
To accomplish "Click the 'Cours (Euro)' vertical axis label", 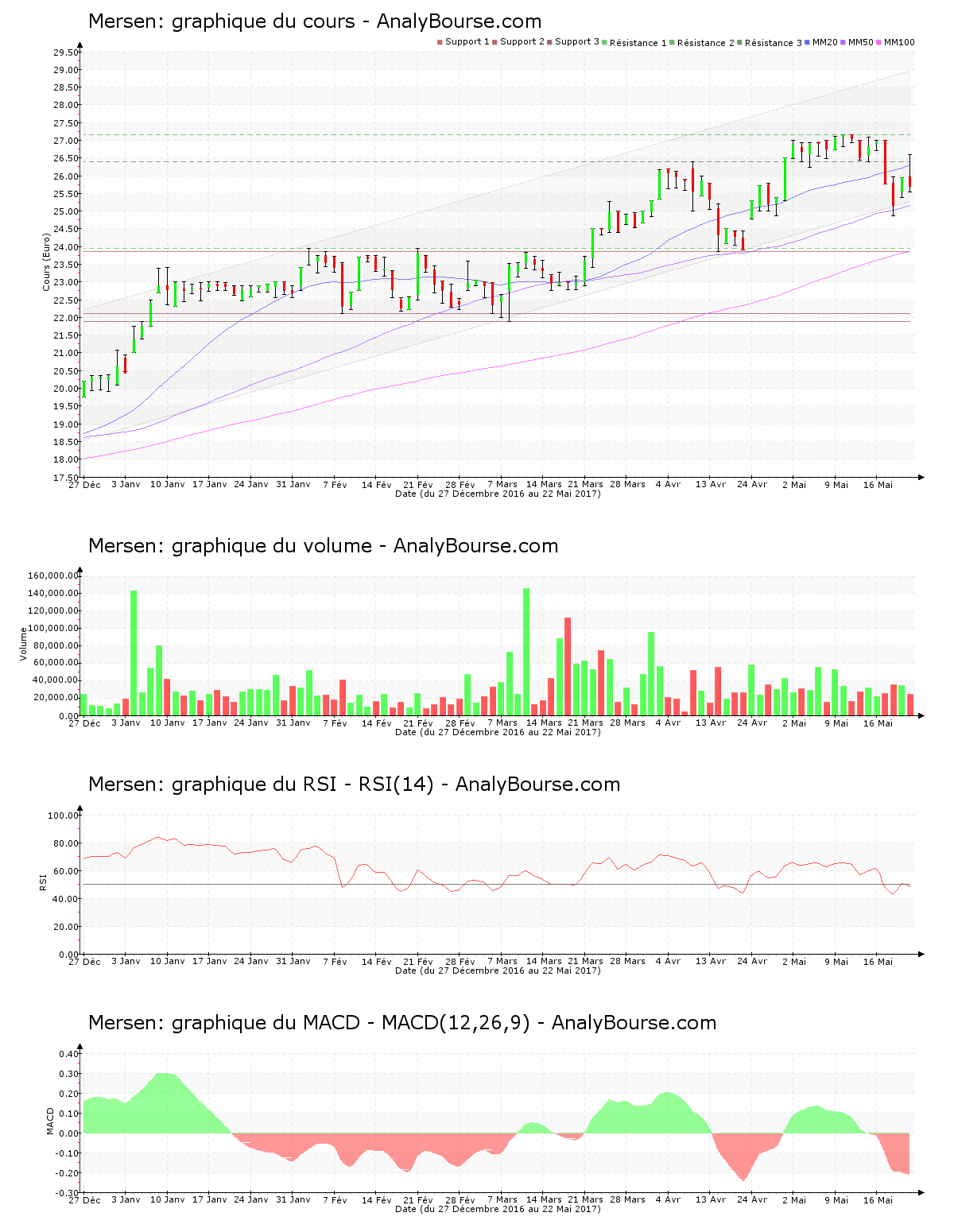I will (x=47, y=262).
